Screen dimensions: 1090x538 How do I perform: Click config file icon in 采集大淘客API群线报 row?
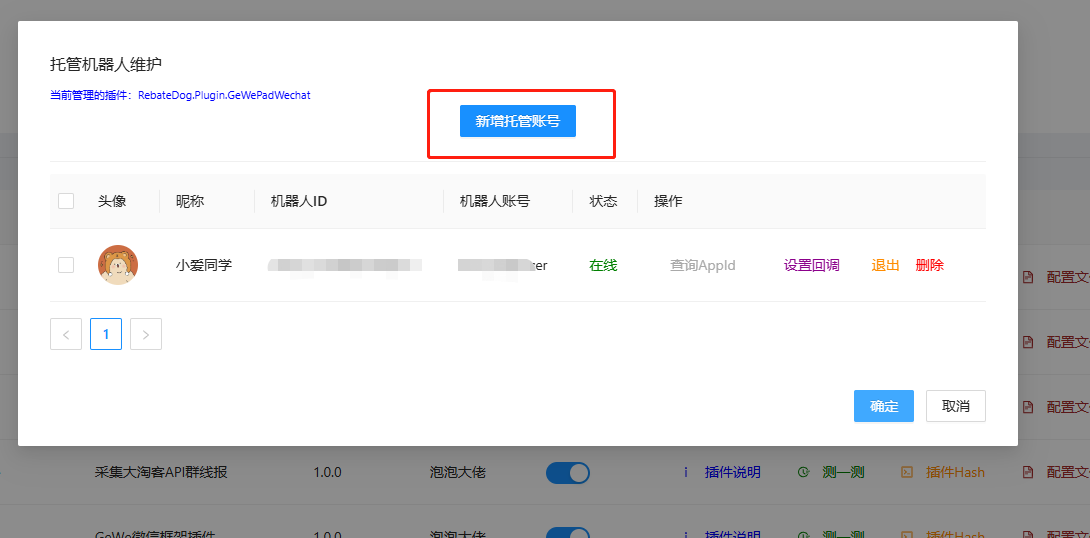click(1028, 472)
